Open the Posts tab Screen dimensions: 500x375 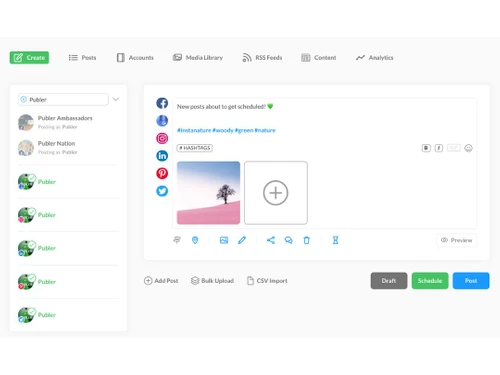[x=82, y=58]
